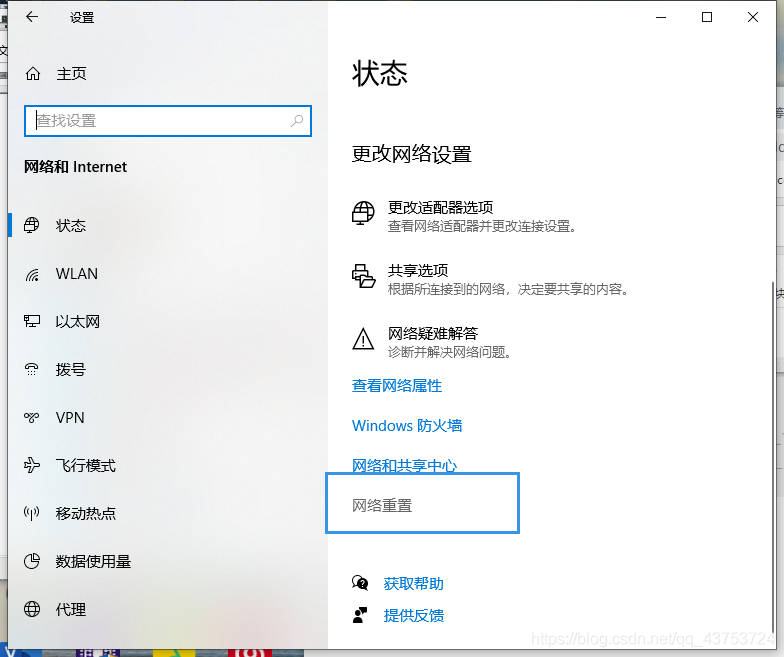784x657 pixels.
Task: Open 数据使用量 in the sidebar
Action: pyautogui.click(x=168, y=562)
